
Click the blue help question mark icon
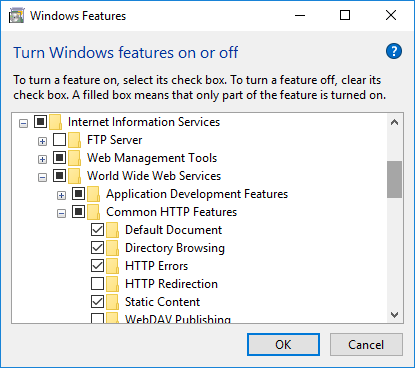394,51
